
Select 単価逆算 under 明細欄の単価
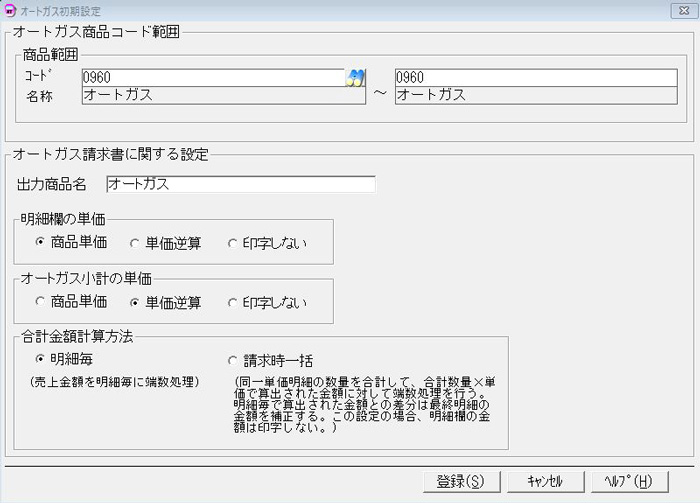(x=135, y=243)
